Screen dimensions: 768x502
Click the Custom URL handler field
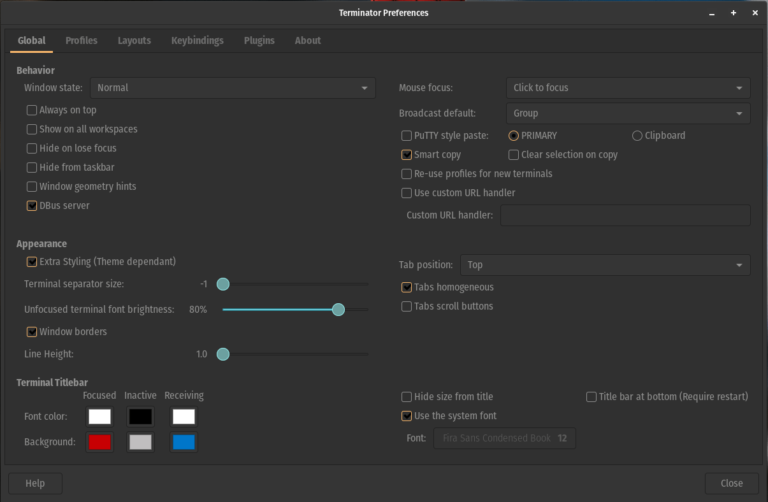click(625, 215)
